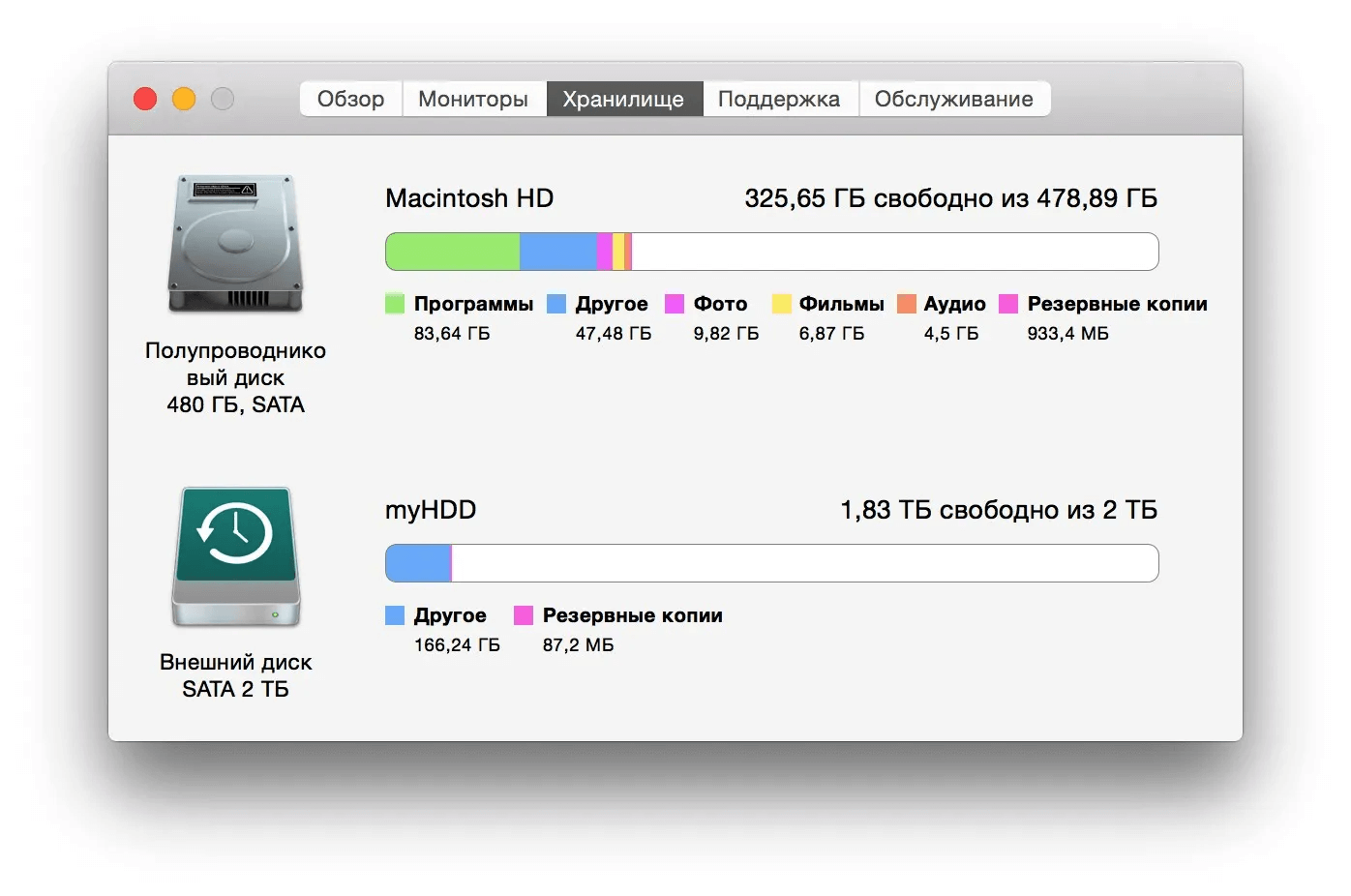Select the Хранилище tab
The width and height of the screenshot is (1351, 896).
pyautogui.click(x=624, y=99)
